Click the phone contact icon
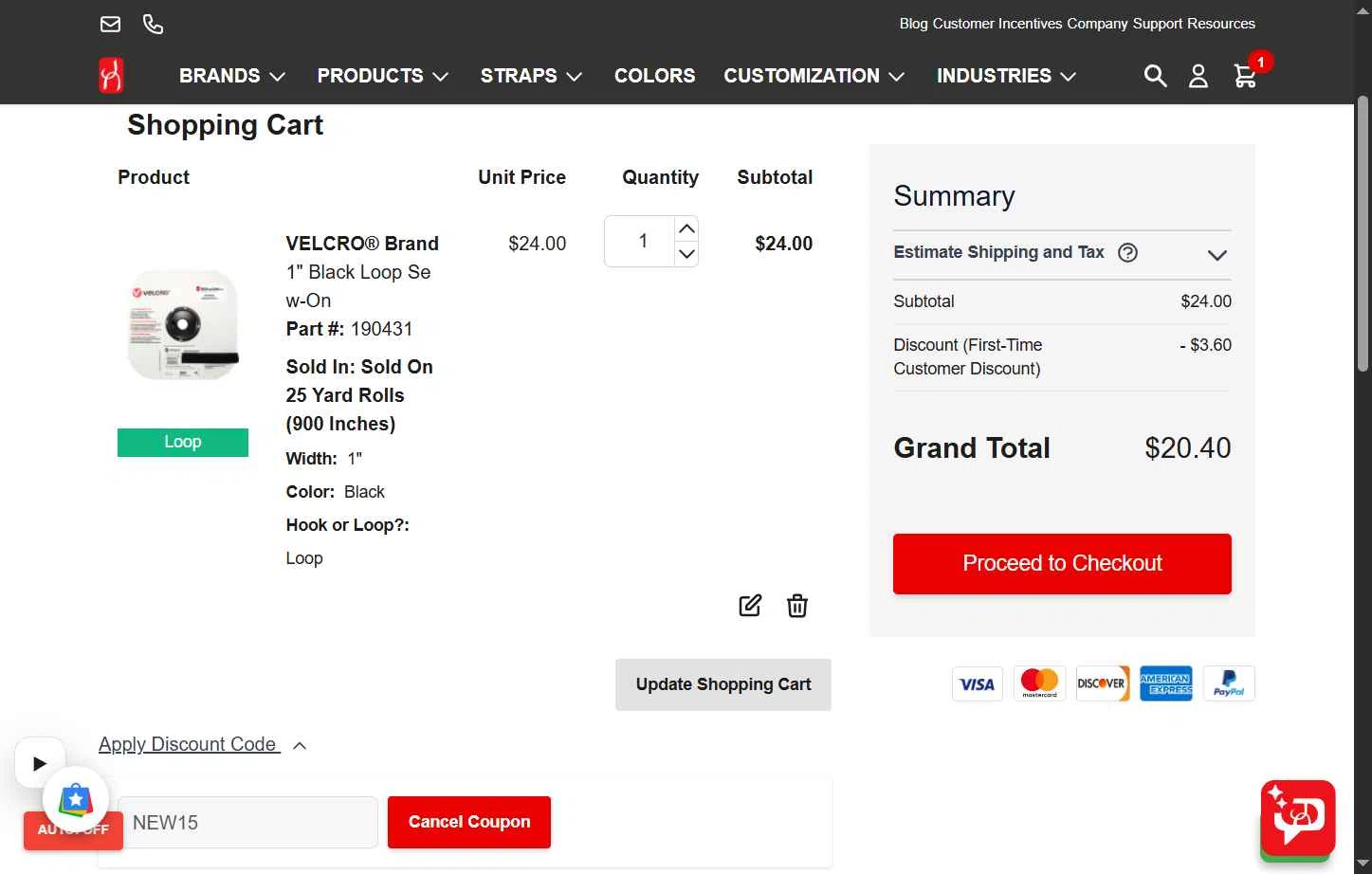Image resolution: width=1372 pixels, height=874 pixels. 153,24
